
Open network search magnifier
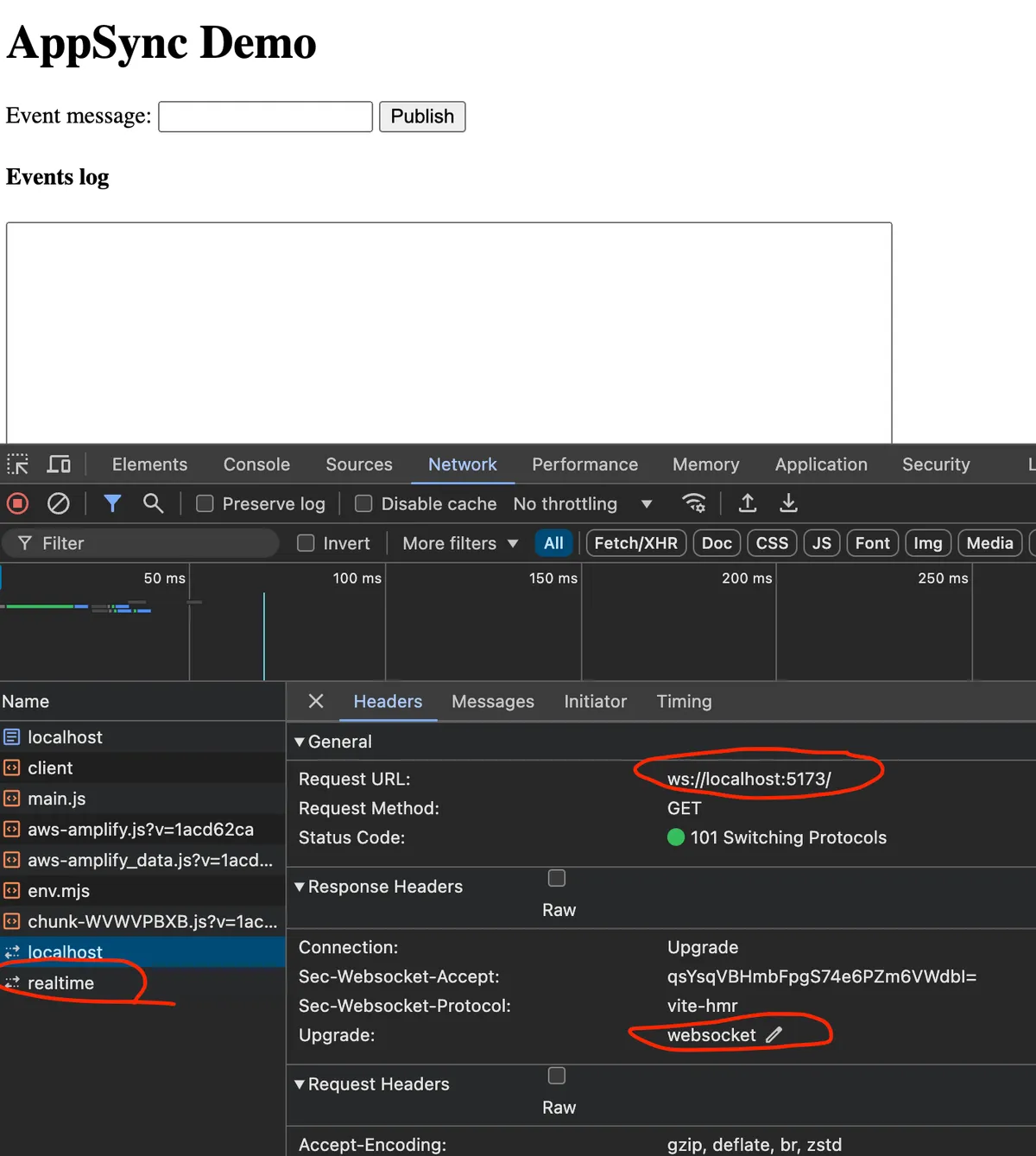point(153,503)
